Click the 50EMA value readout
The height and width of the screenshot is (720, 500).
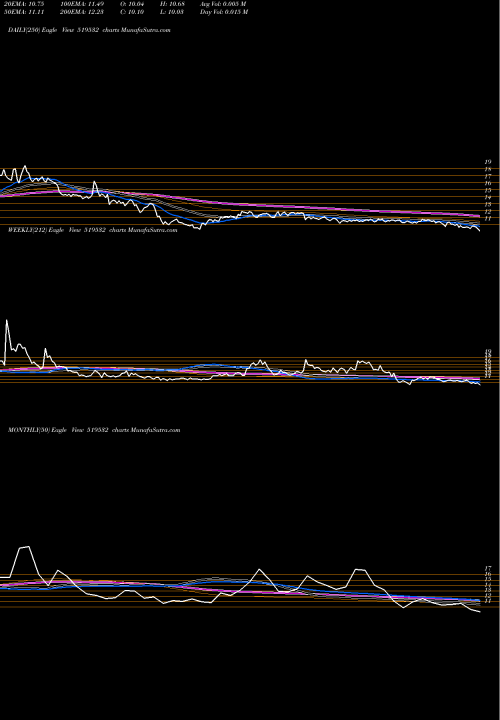click(23, 12)
